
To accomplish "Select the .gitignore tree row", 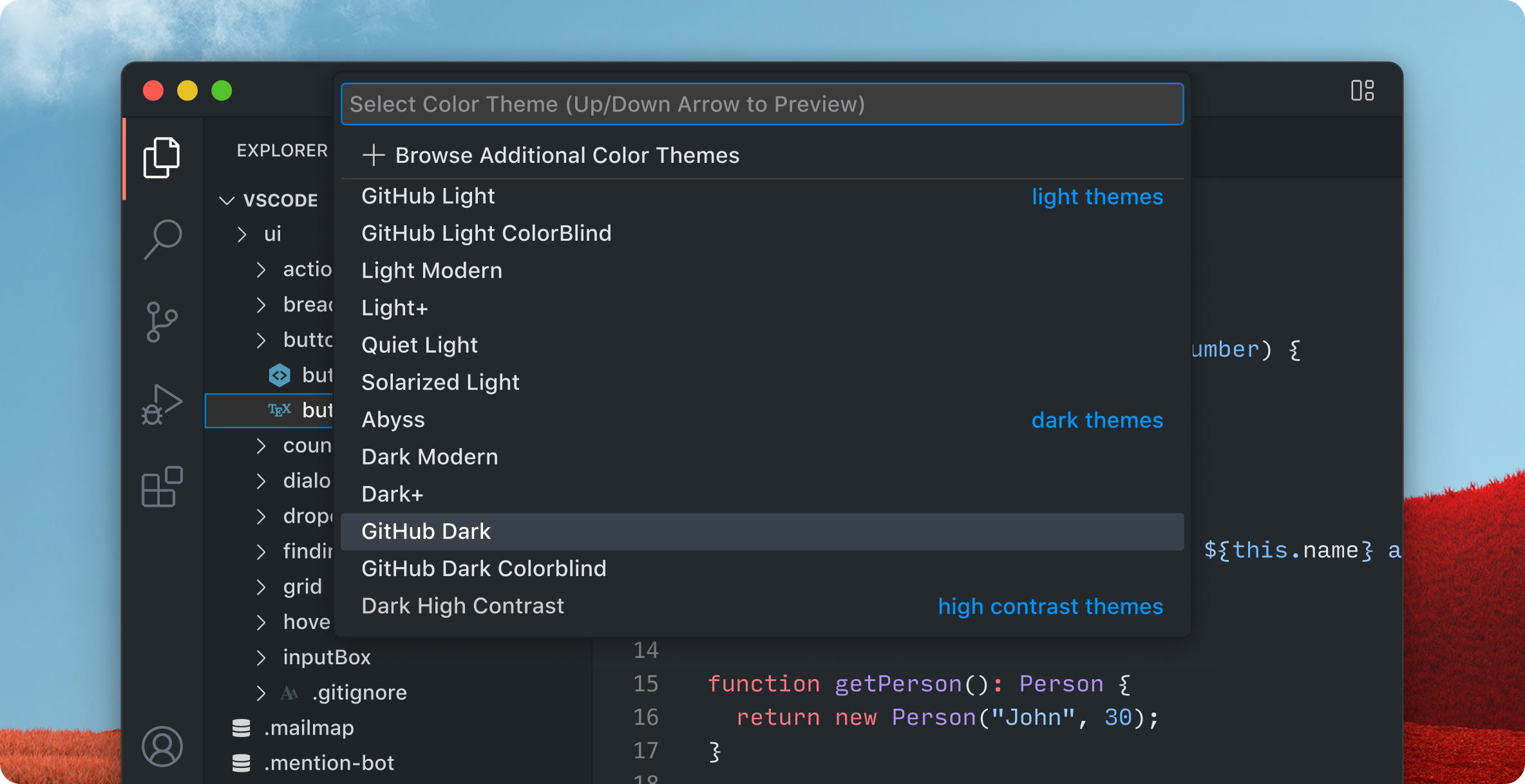I will click(x=398, y=693).
